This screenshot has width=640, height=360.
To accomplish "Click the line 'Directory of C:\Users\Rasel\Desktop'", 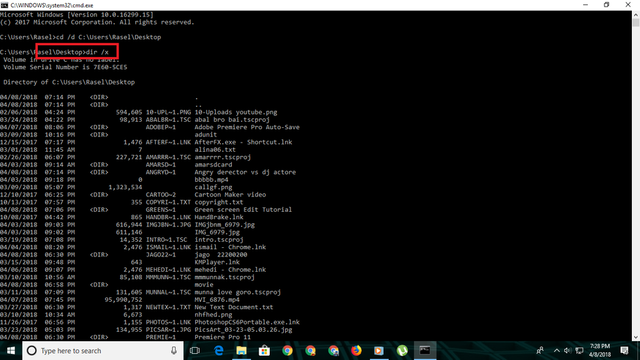I will click(69, 82).
